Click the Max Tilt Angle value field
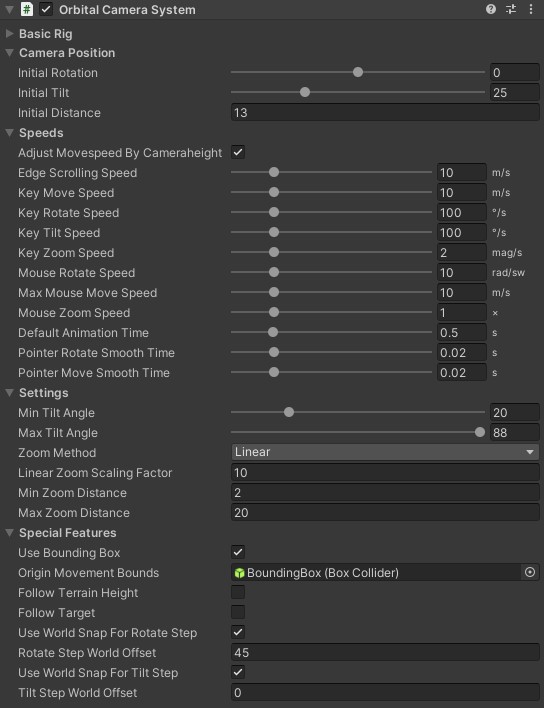Screen dimensions: 544x708 coord(515,432)
